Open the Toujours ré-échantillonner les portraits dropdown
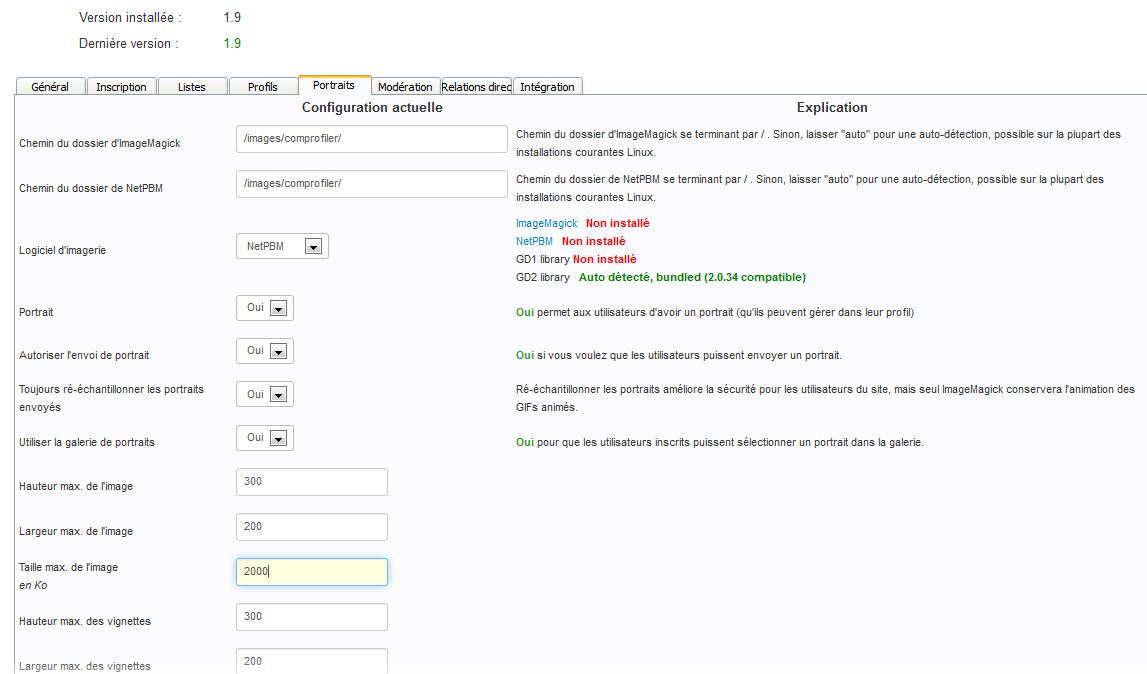 click(265, 394)
